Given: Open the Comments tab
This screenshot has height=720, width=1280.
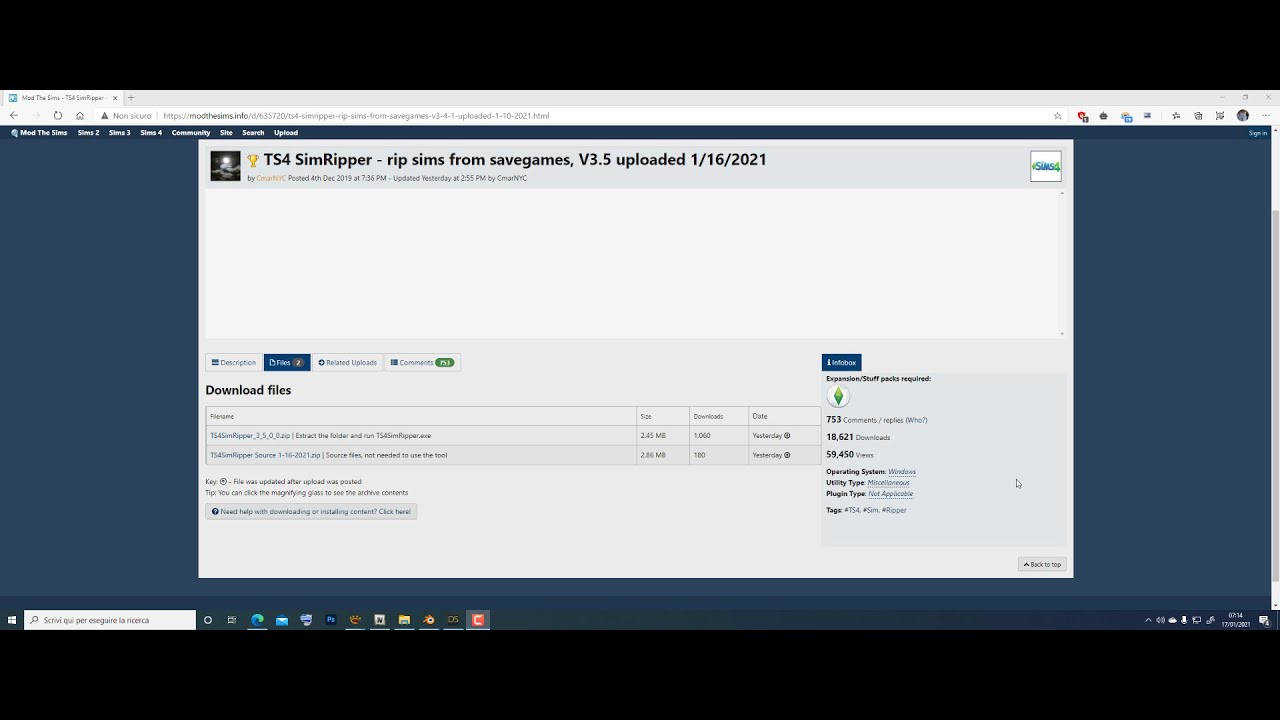Looking at the screenshot, I should point(422,363).
